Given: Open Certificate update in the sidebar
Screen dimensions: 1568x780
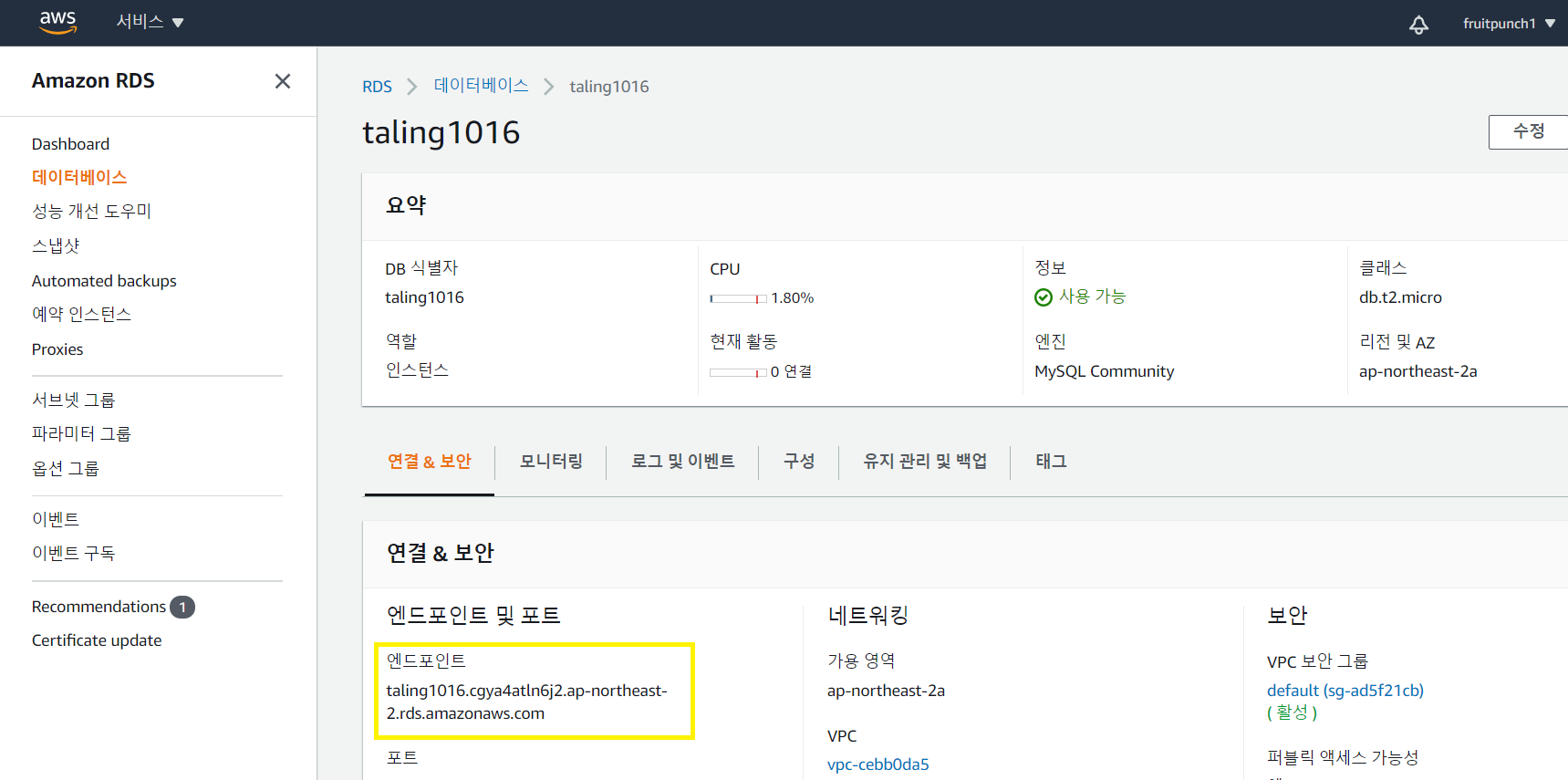Looking at the screenshot, I should 97,640.
